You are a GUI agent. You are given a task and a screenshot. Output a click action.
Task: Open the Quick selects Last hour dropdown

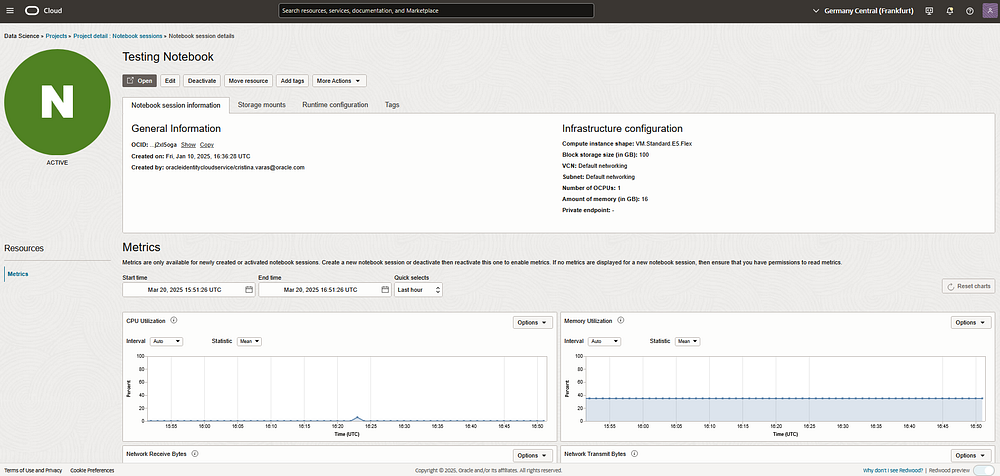(418, 290)
